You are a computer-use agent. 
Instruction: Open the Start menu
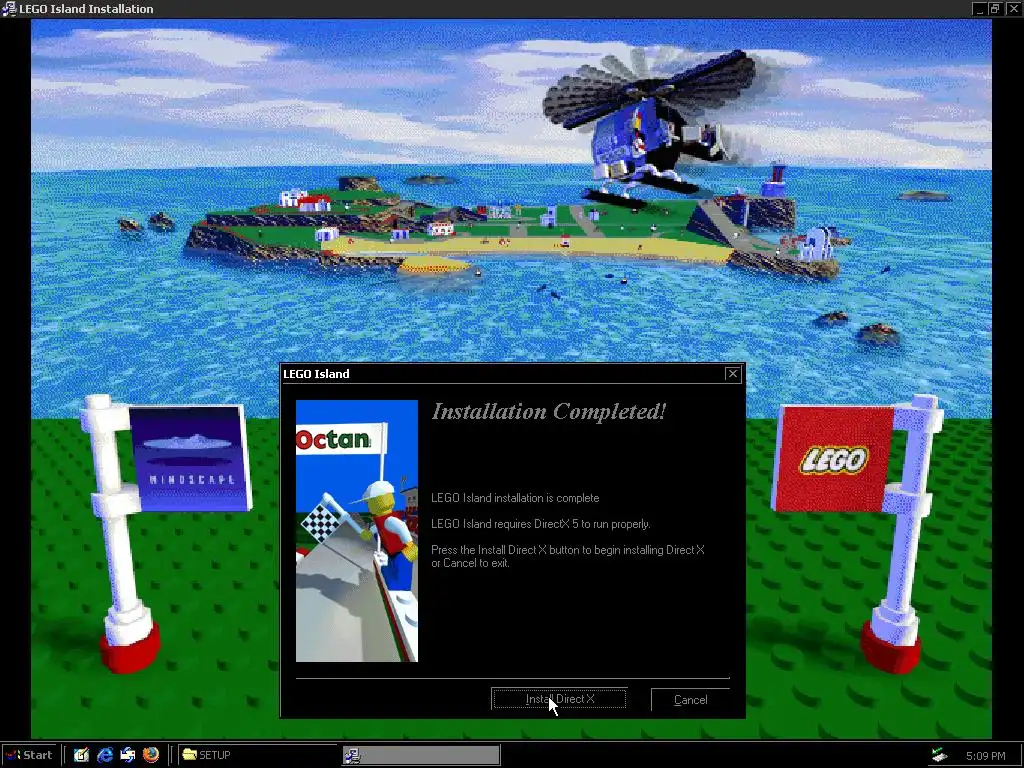[30, 755]
